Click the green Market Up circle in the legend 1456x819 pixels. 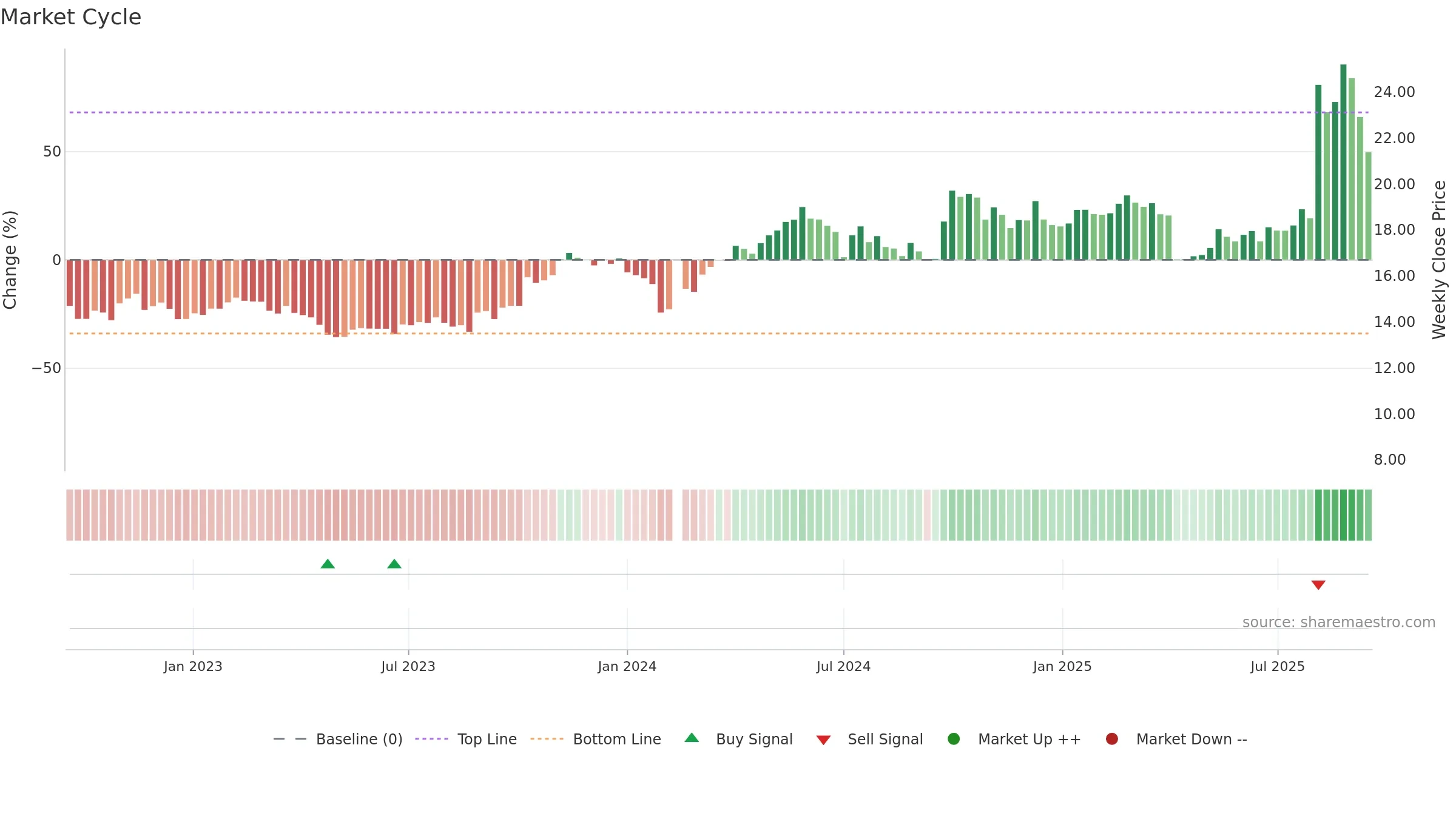[x=954, y=739]
